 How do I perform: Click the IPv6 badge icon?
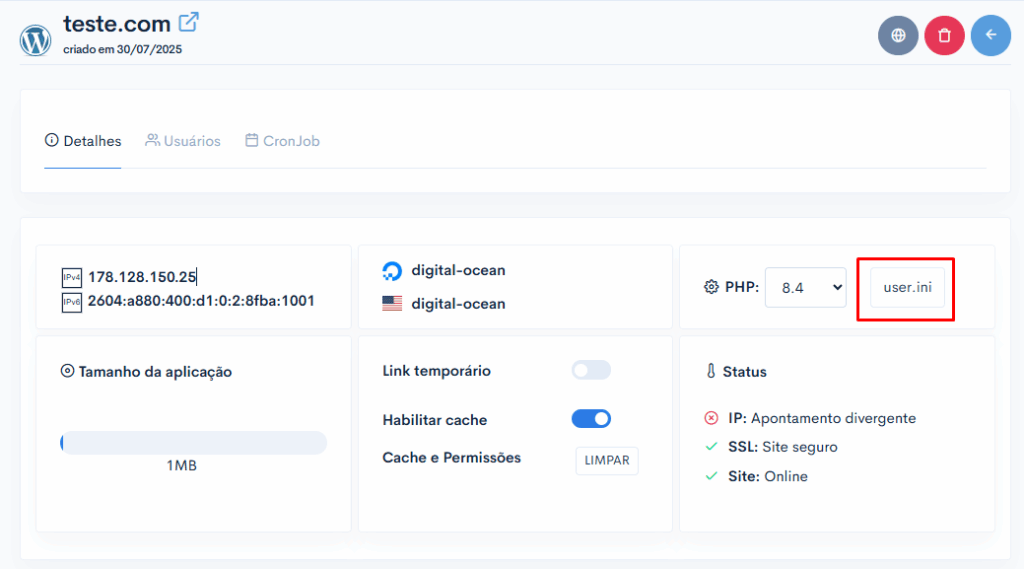[x=72, y=302]
